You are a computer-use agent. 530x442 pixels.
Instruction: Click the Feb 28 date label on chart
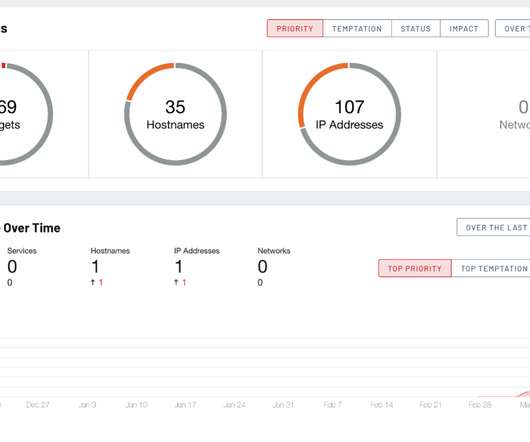[480, 404]
